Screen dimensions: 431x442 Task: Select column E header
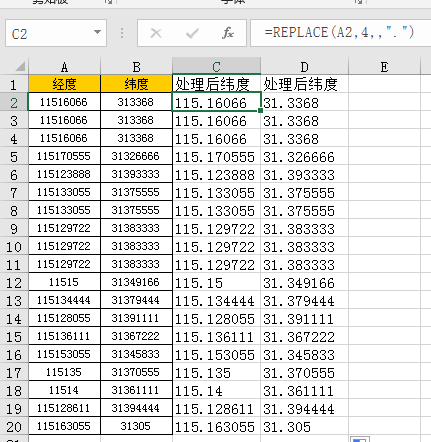(x=384, y=66)
